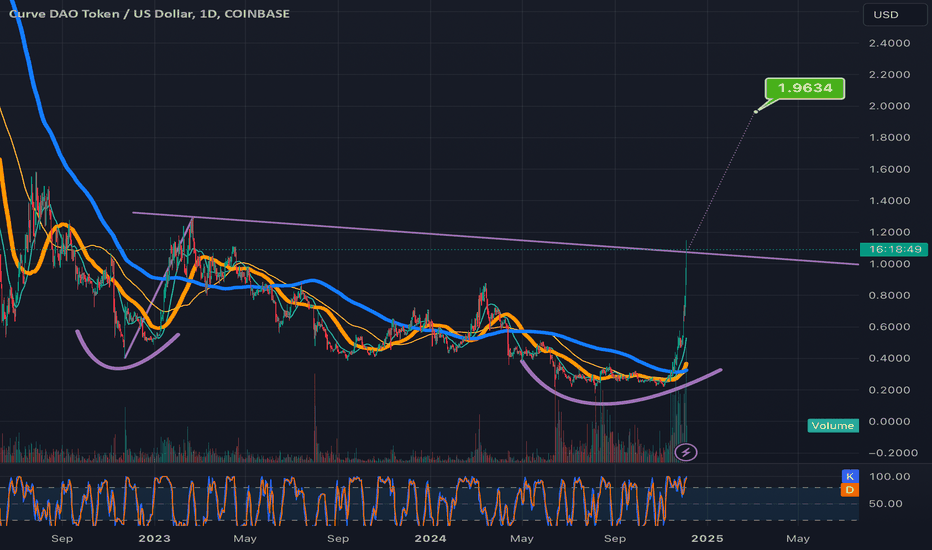Click the 1.6000 price axis label
Image resolution: width=932 pixels, height=550 pixels.
[889, 169]
